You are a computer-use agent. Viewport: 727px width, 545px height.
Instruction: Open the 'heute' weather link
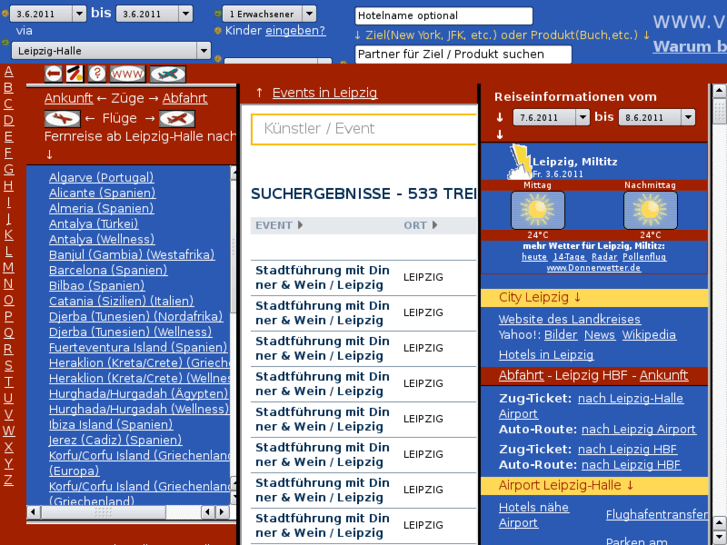(x=534, y=257)
